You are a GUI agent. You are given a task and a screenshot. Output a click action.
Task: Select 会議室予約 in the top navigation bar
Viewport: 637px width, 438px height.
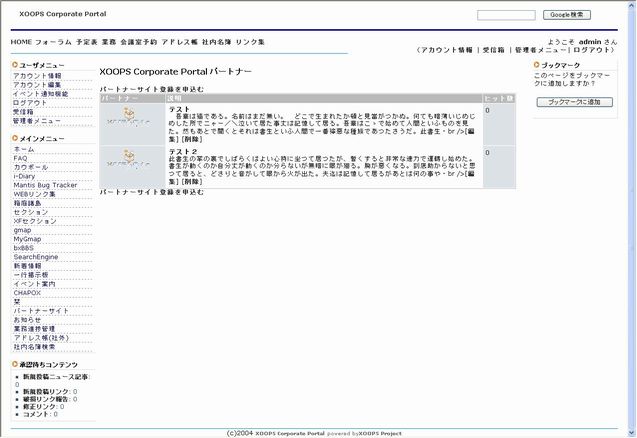pyautogui.click(x=138, y=42)
